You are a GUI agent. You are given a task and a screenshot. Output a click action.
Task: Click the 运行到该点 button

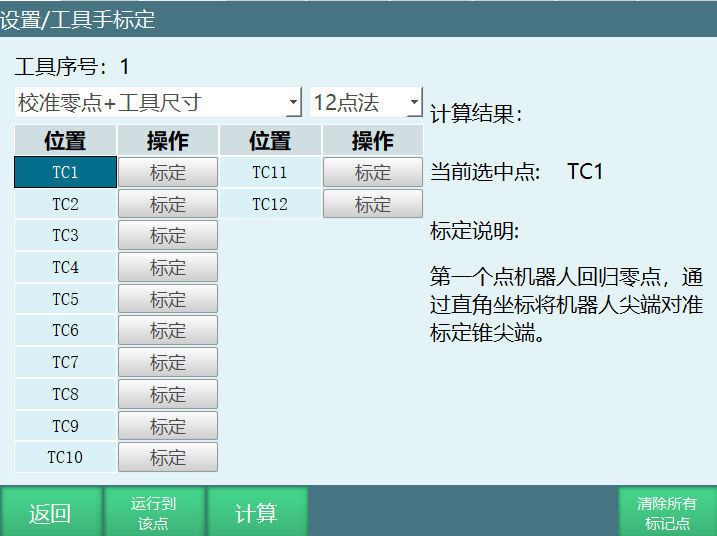(x=154, y=513)
